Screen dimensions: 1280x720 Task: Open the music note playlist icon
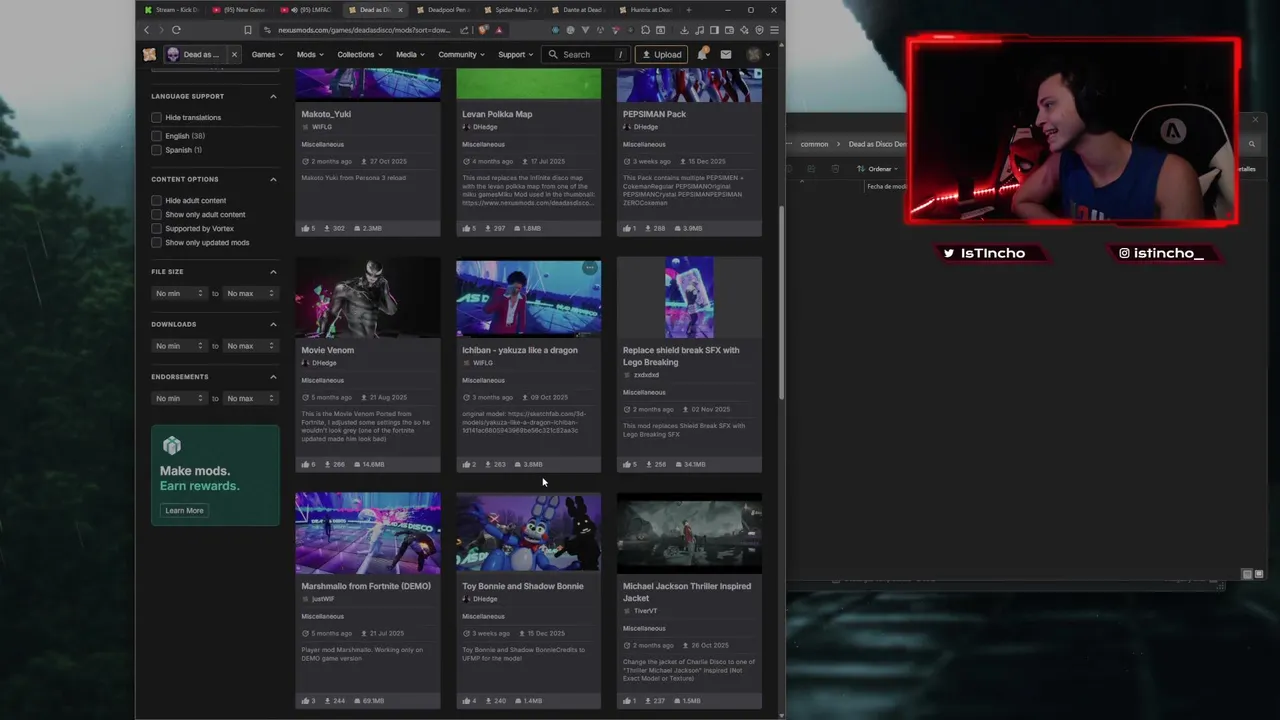pos(700,30)
